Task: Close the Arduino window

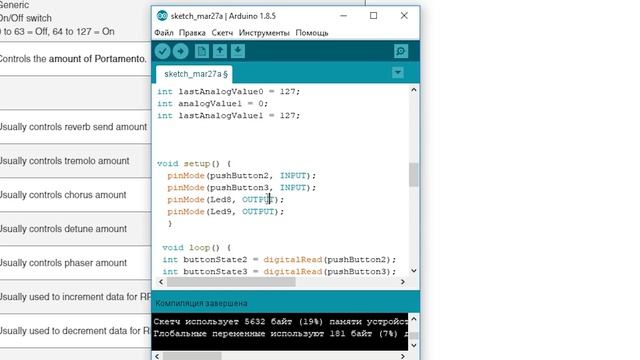Action: tap(404, 16)
